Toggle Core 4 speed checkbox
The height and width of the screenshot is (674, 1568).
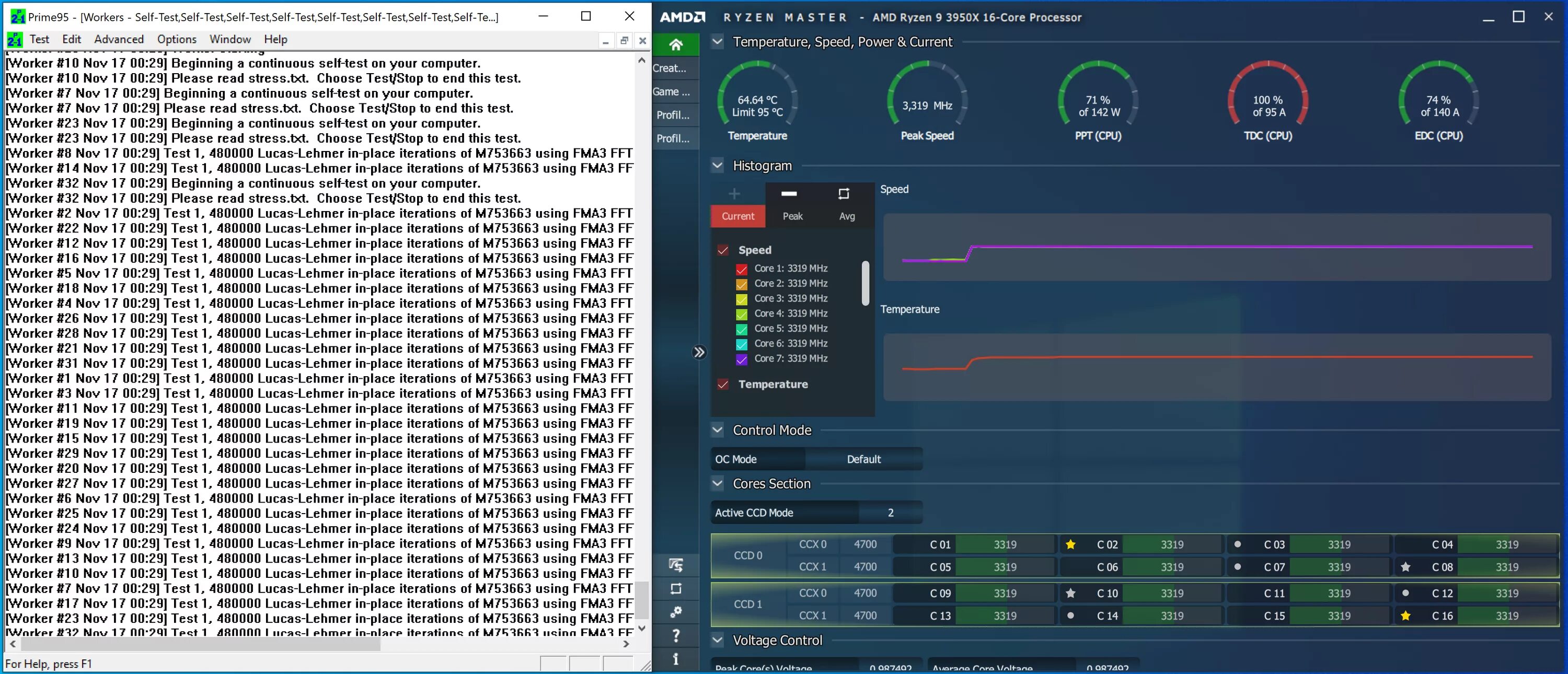tap(741, 314)
